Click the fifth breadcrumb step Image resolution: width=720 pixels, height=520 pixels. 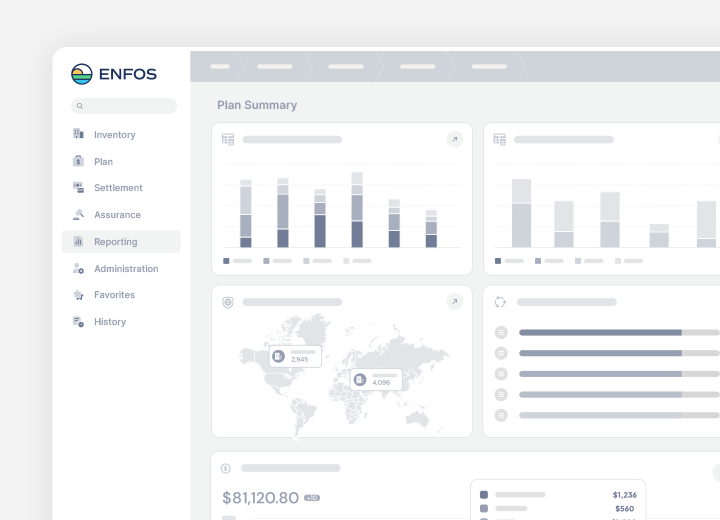tap(489, 67)
